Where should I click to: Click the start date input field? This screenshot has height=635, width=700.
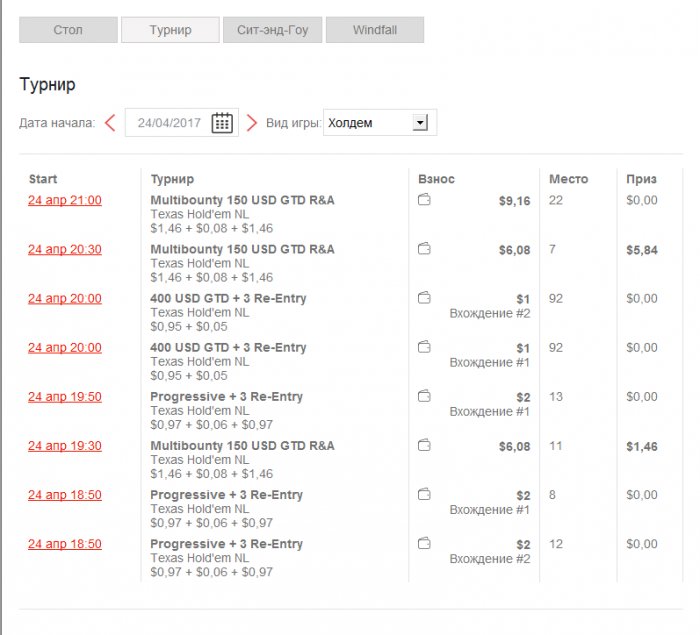(x=169, y=123)
